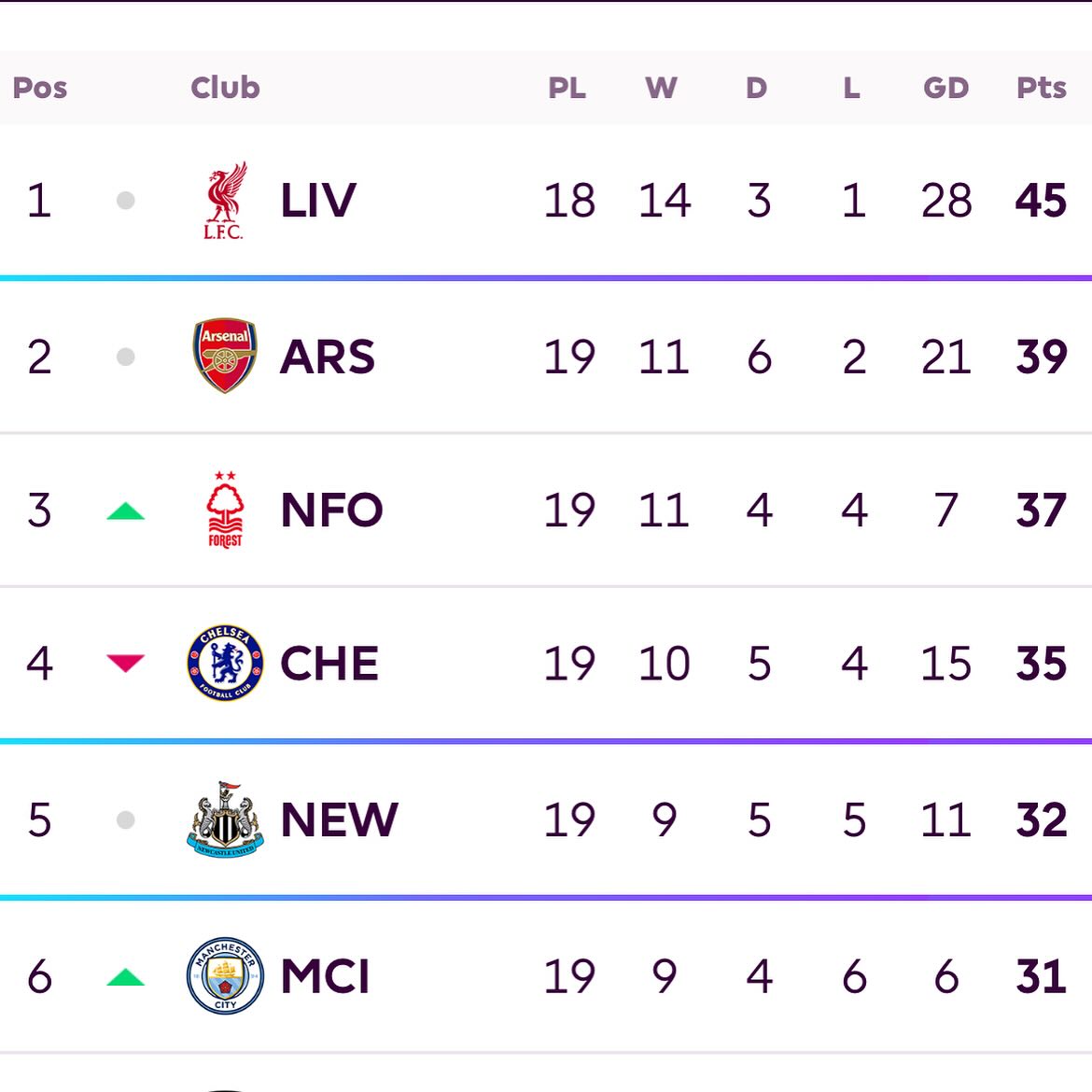Click green up arrow beside MCI
Screen dimensions: 1092x1092
(x=125, y=977)
